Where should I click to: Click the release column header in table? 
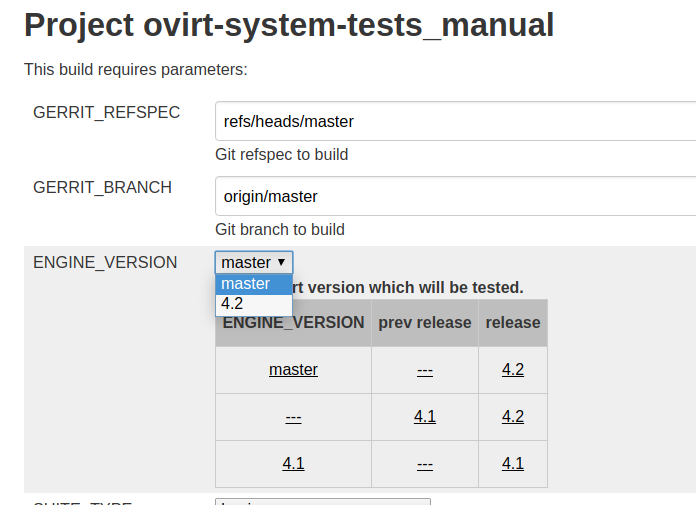coord(513,322)
